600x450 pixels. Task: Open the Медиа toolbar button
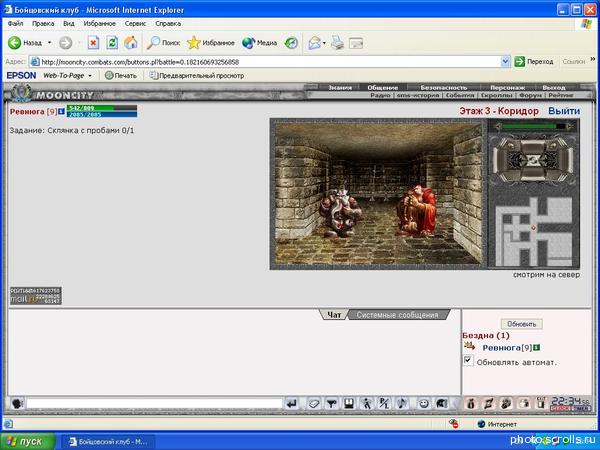pyautogui.click(x=259, y=43)
